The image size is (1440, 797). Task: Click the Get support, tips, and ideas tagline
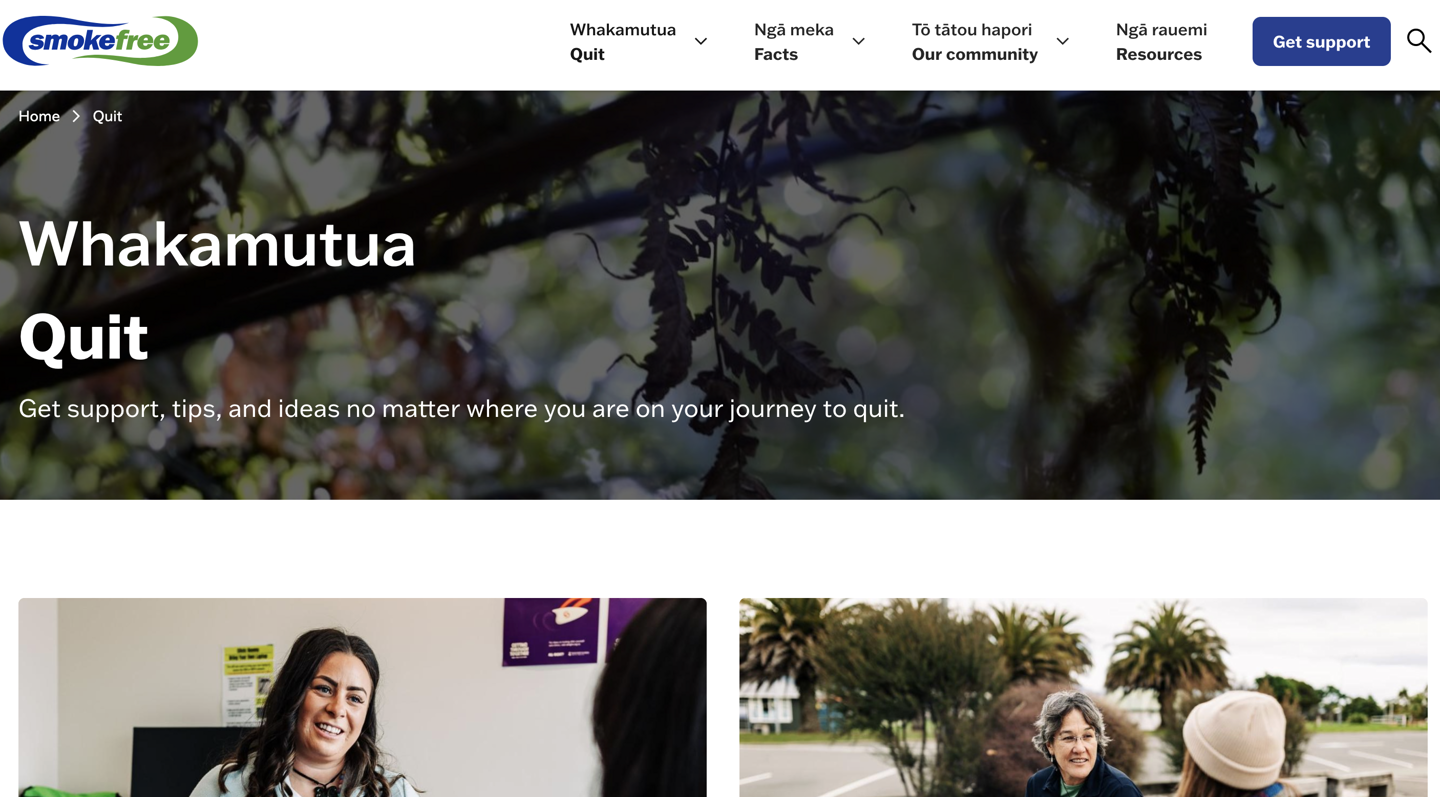pyautogui.click(x=461, y=409)
